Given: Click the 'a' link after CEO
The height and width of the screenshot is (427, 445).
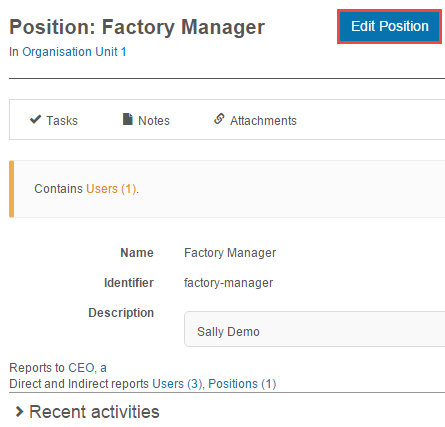Looking at the screenshot, I should click(x=103, y=368).
